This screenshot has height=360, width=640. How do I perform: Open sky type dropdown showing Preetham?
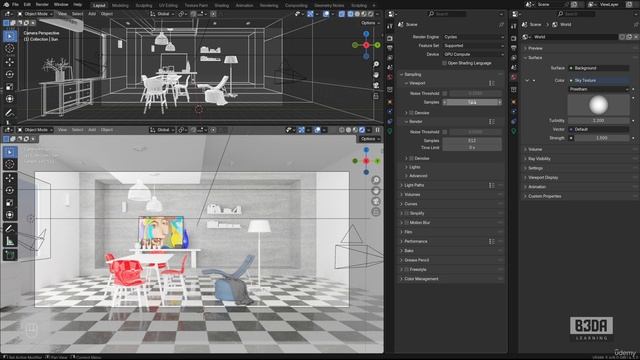click(x=599, y=89)
